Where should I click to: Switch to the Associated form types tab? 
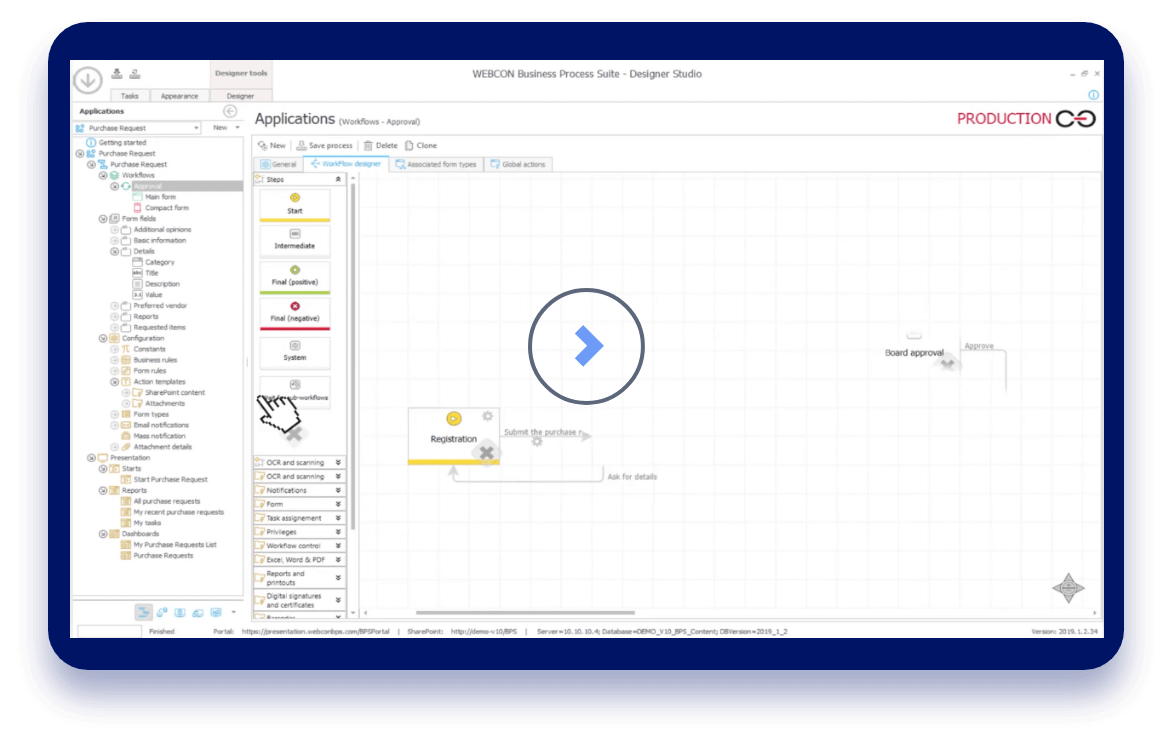(435, 164)
